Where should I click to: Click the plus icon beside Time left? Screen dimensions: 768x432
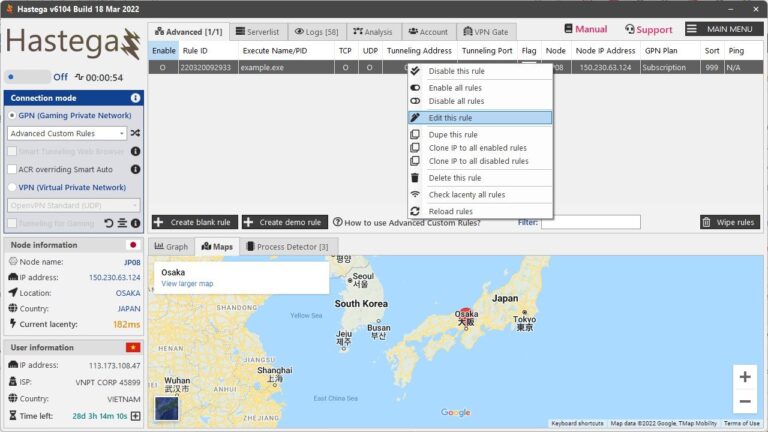click(x=136, y=416)
